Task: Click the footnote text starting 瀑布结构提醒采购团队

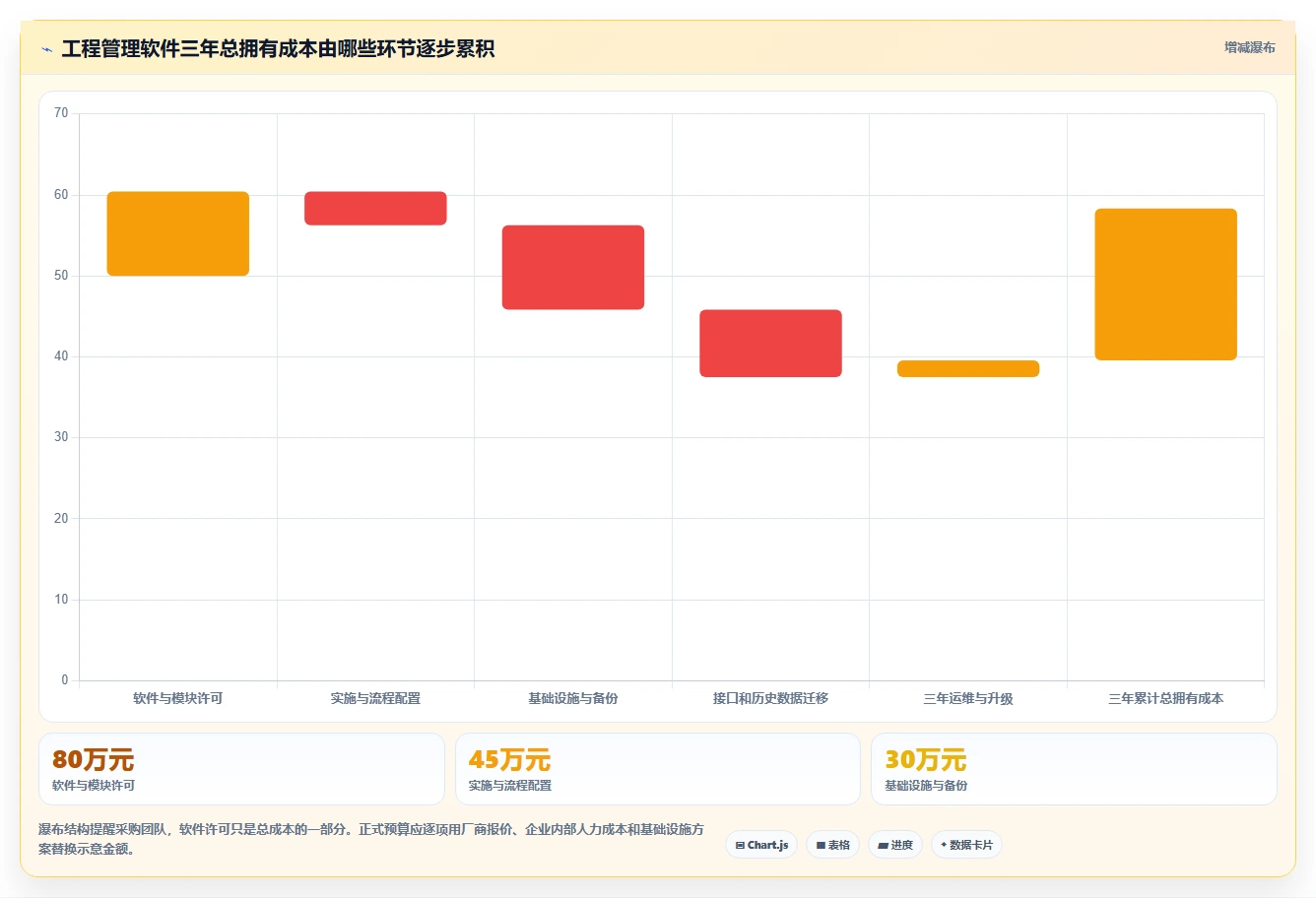Action: click(371, 839)
